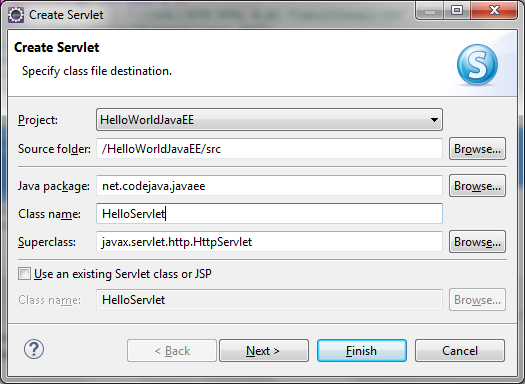Close the Create Servlet window

click(x=494, y=10)
